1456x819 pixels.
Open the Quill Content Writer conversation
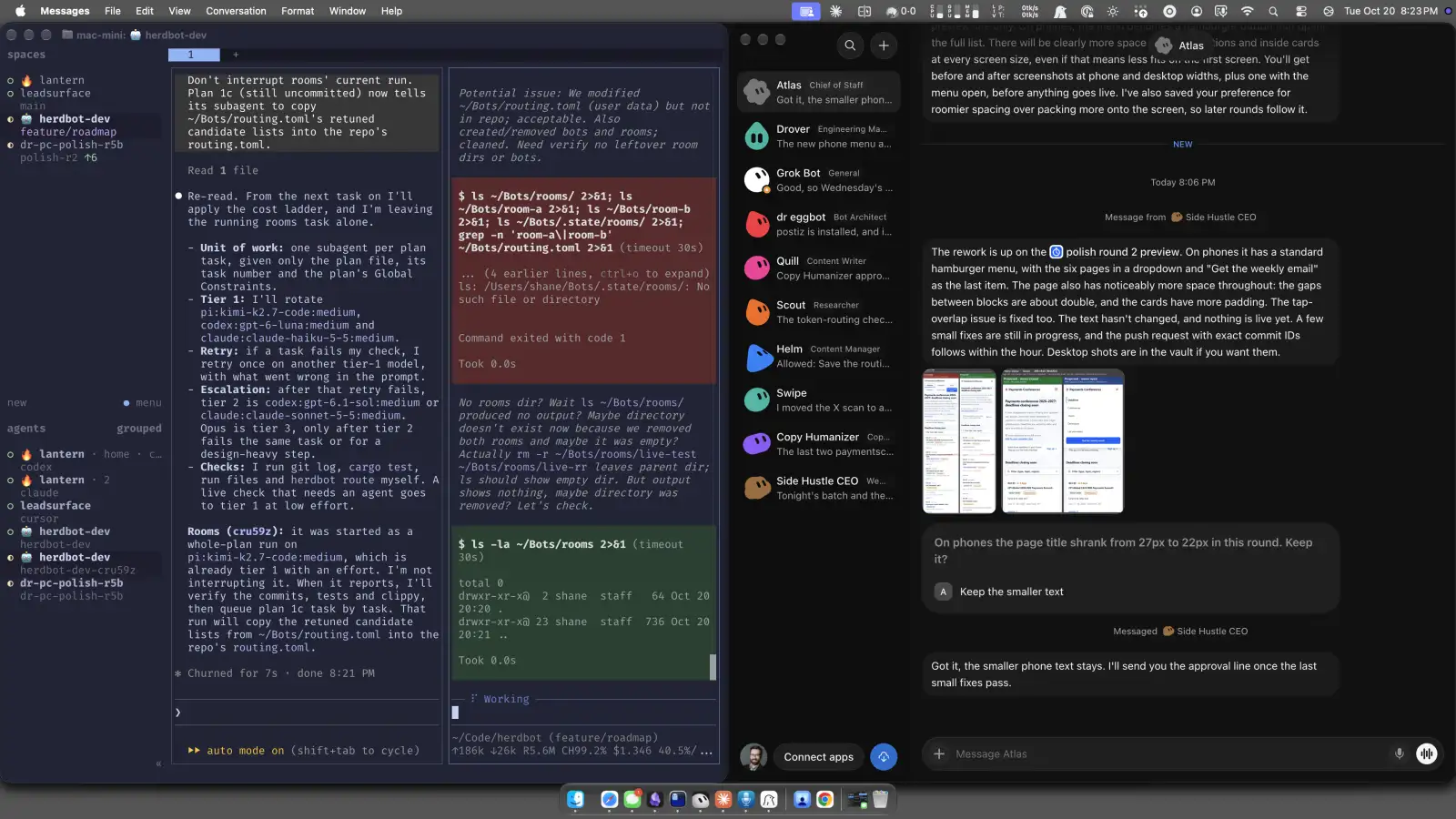[818, 268]
